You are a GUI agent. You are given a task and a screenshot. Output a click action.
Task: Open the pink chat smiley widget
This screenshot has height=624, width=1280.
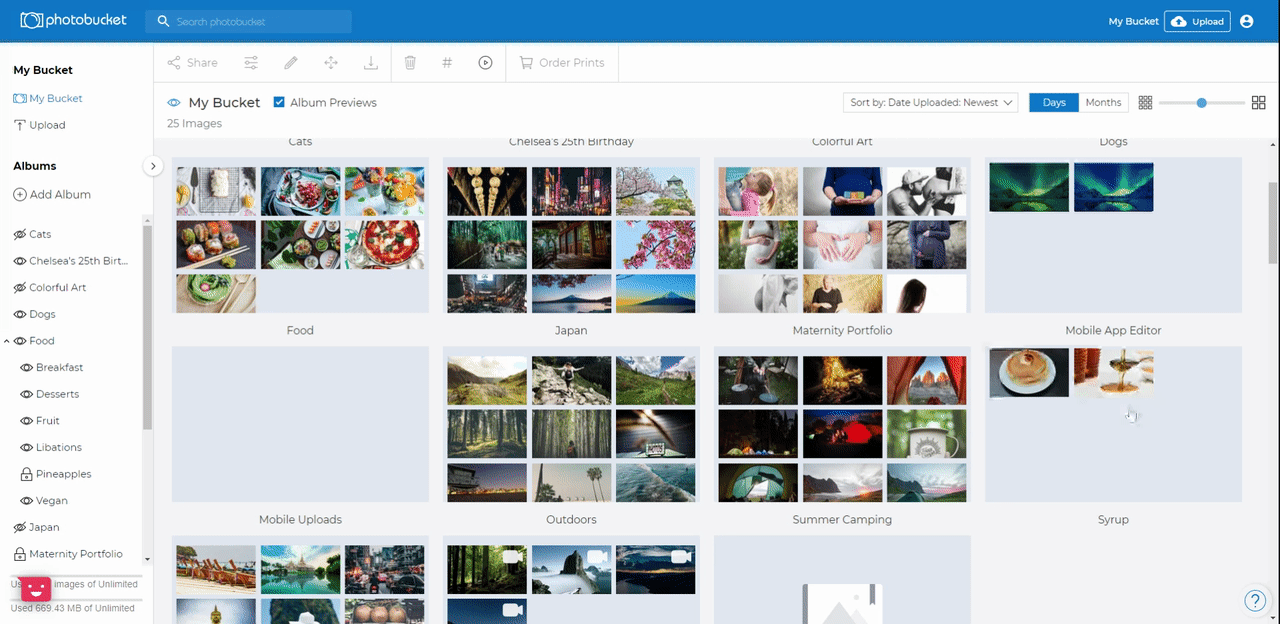(36, 589)
